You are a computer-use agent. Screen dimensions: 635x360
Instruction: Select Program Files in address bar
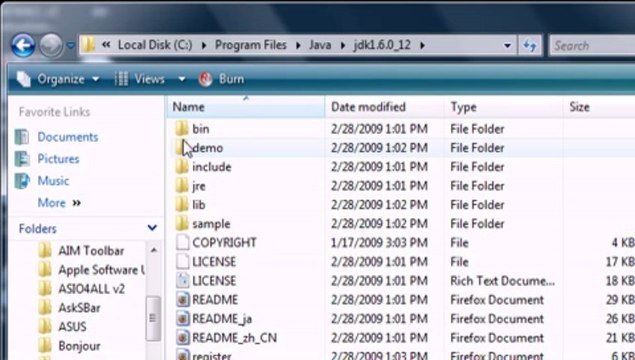coord(251,45)
